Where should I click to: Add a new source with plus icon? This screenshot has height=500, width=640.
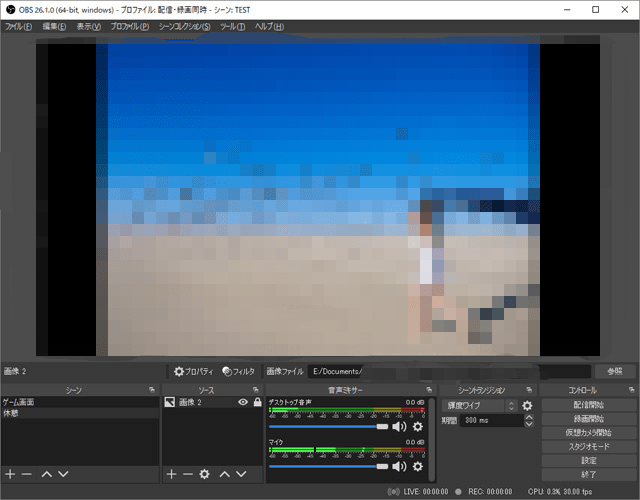[171, 474]
